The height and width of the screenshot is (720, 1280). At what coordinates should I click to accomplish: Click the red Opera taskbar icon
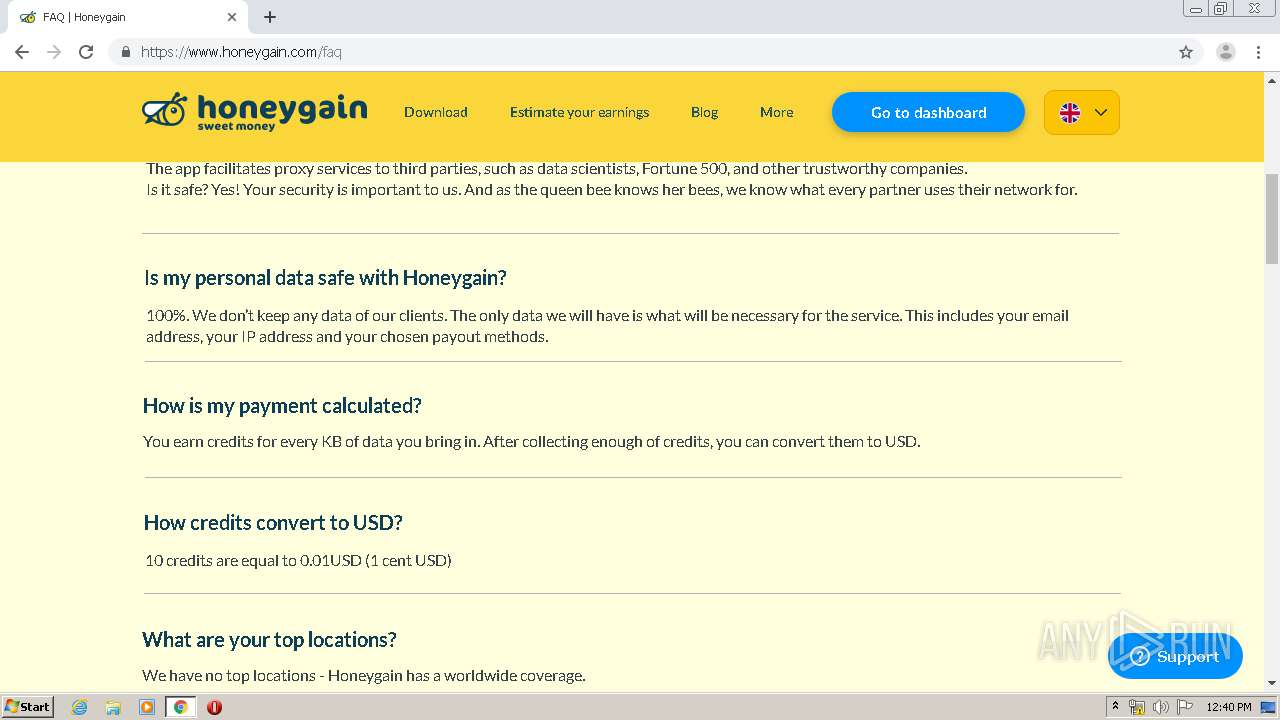click(x=214, y=707)
